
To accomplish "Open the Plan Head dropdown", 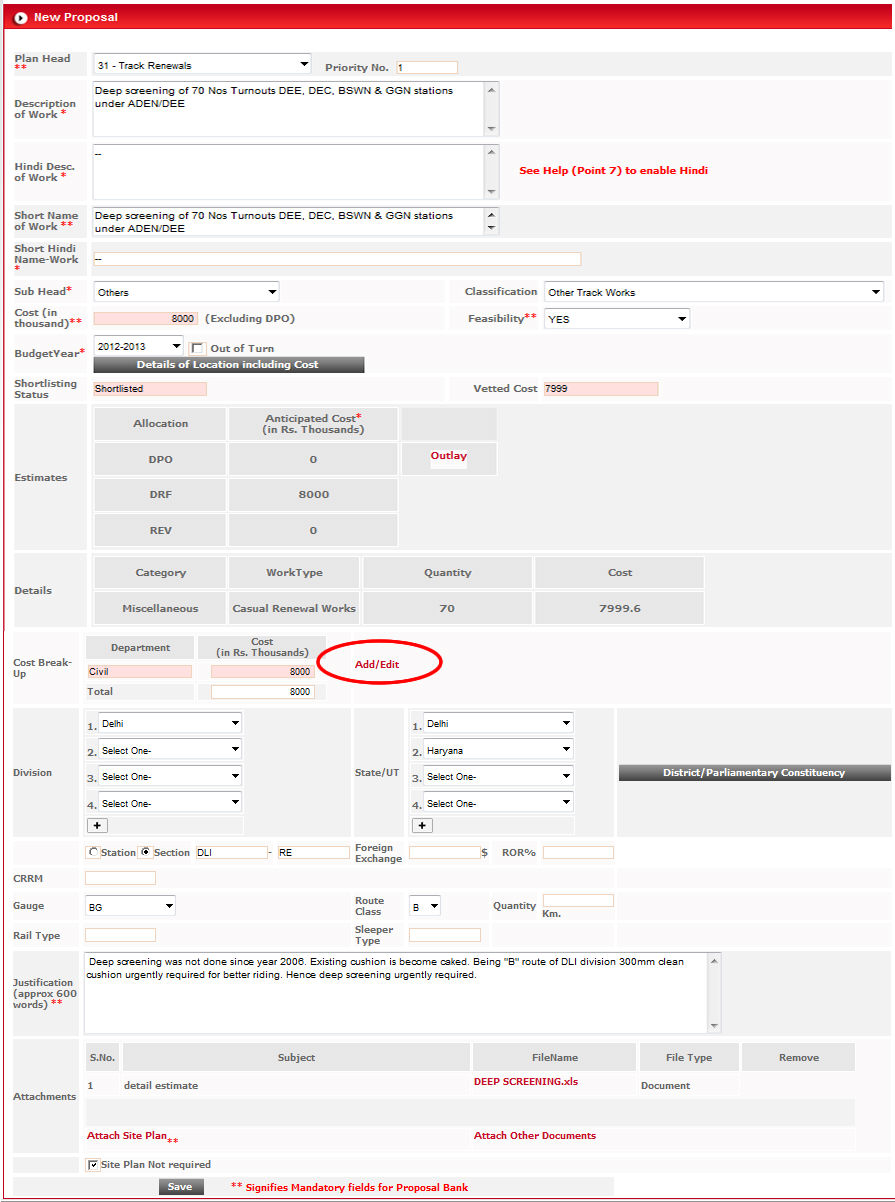I will tap(202, 65).
